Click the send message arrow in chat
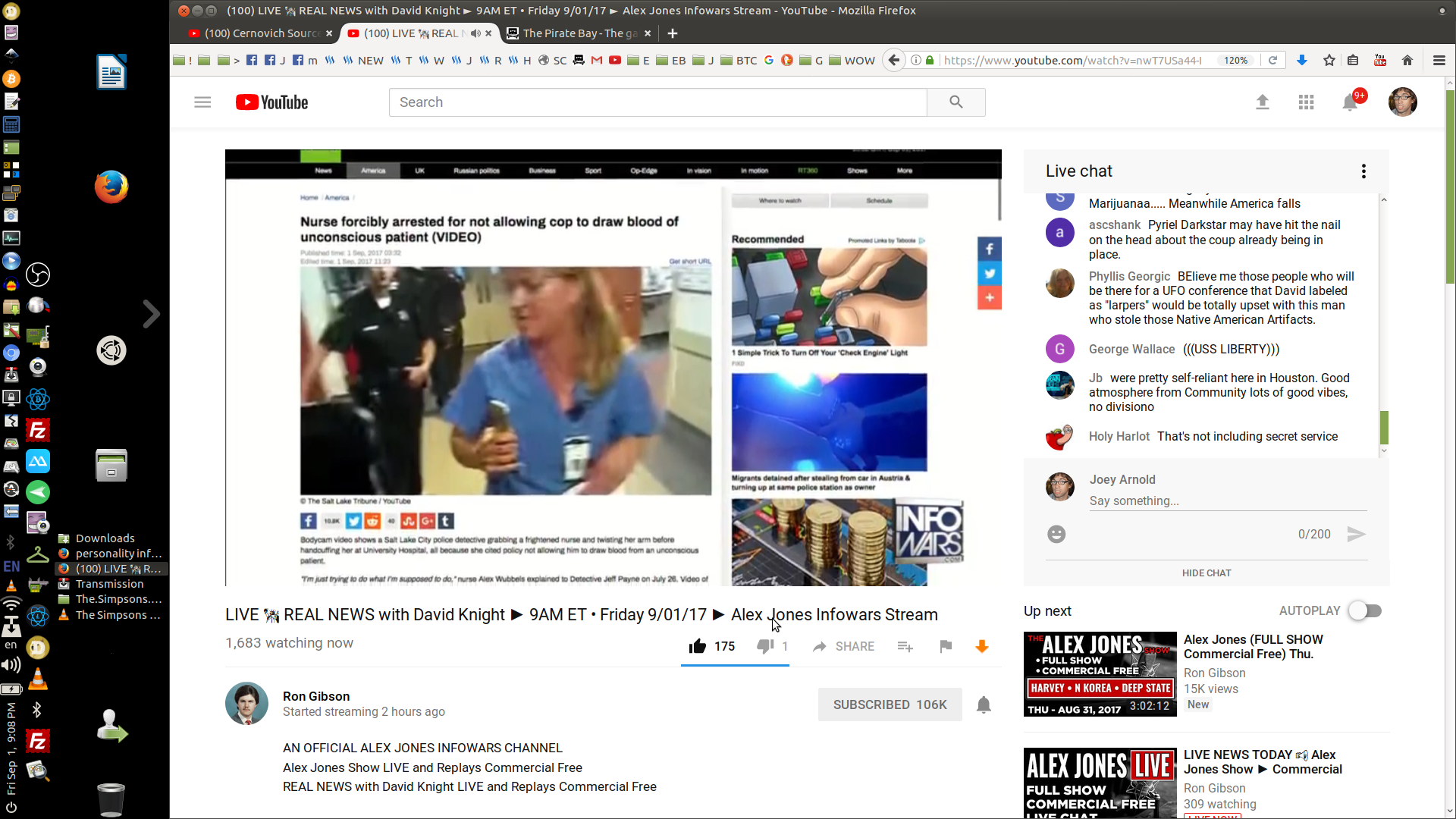This screenshot has height=819, width=1456. coord(1356,535)
